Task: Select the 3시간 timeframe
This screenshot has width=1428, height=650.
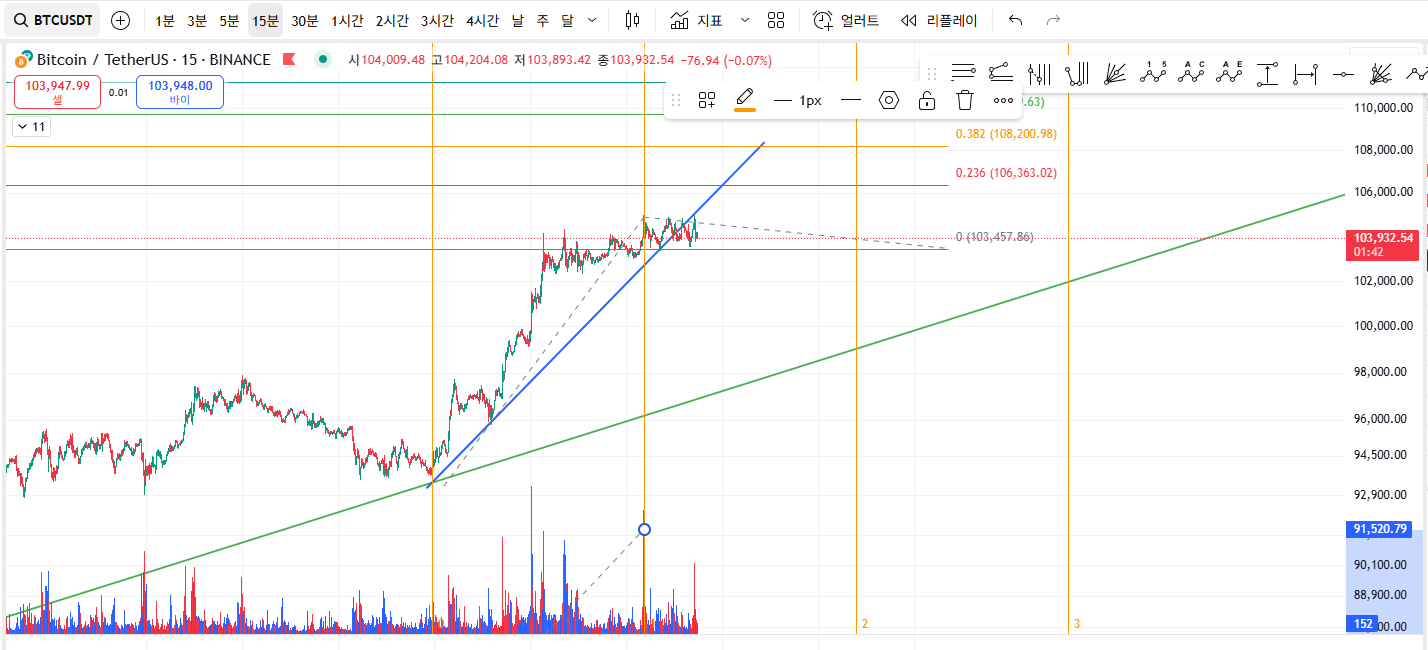Action: point(437,20)
